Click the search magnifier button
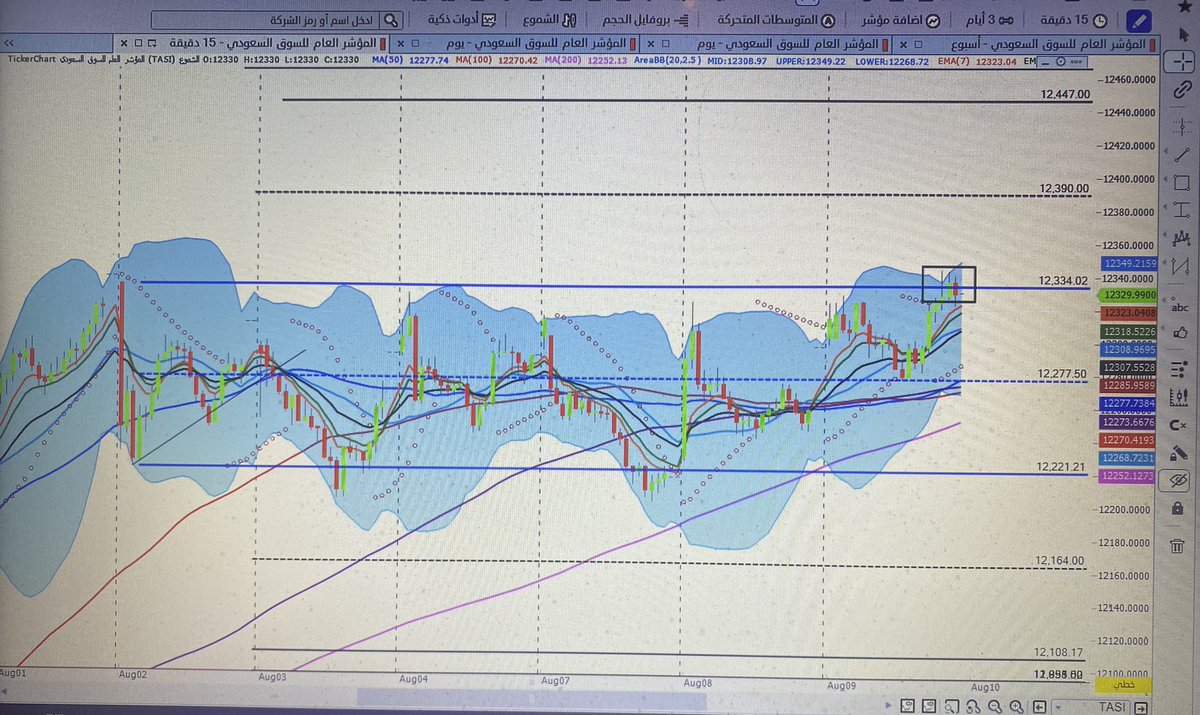The image size is (1200, 715). [392, 20]
